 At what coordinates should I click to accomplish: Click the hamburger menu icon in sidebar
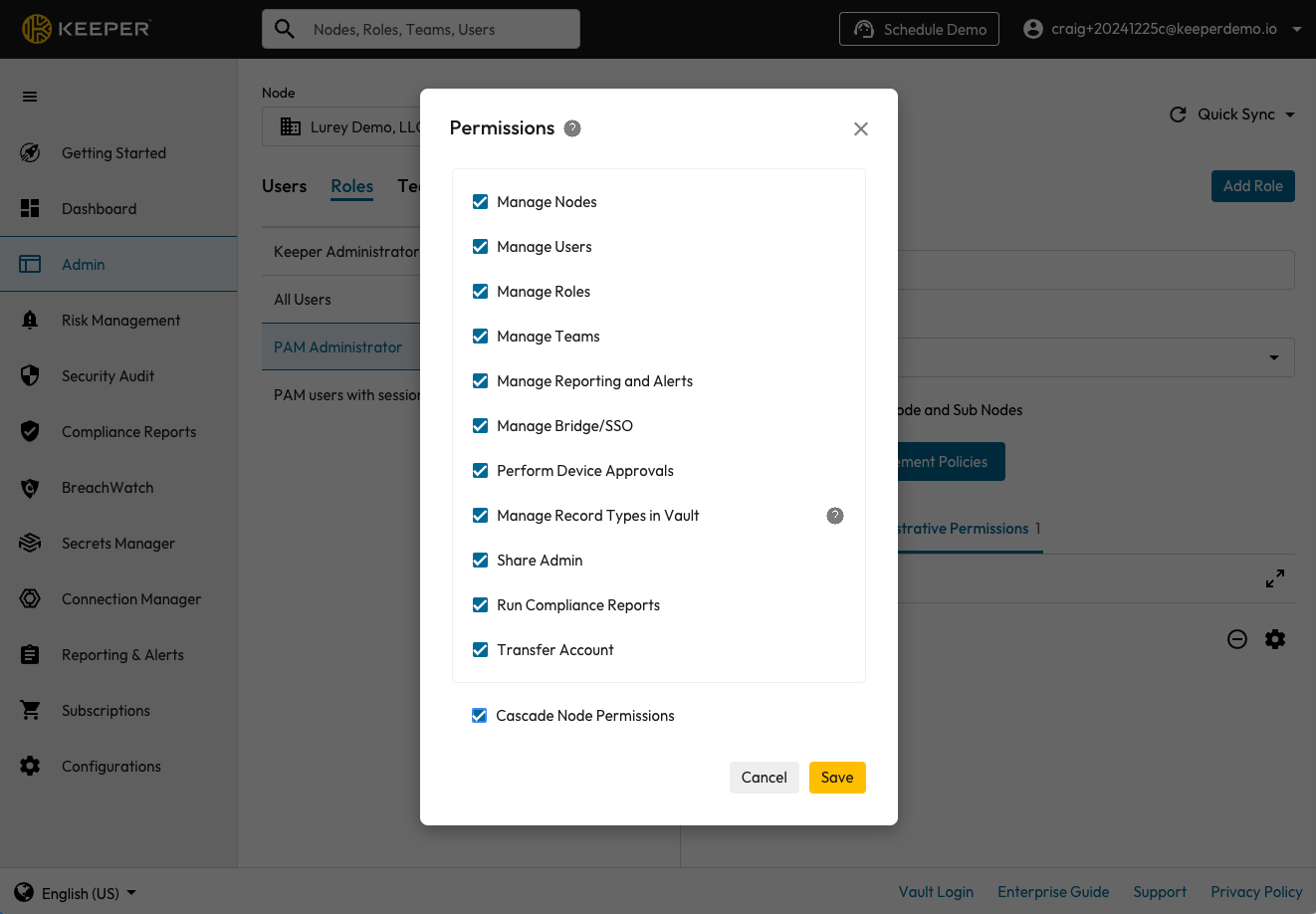[30, 97]
